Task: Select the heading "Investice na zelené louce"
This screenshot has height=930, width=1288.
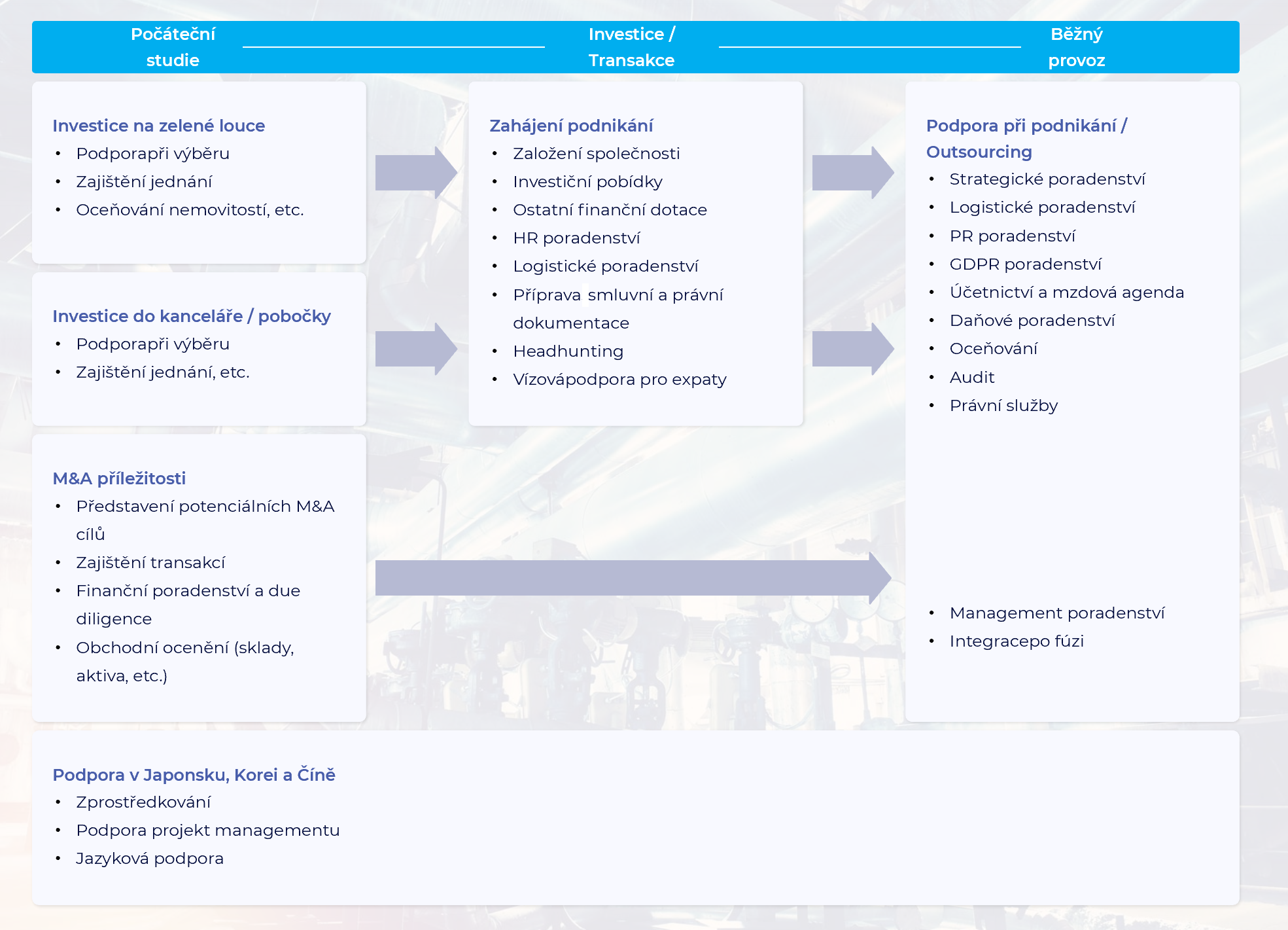Action: [x=159, y=126]
